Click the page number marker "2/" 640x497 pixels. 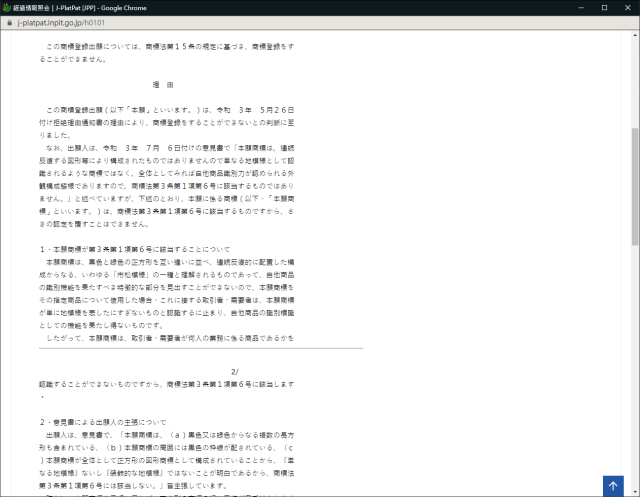235,372
